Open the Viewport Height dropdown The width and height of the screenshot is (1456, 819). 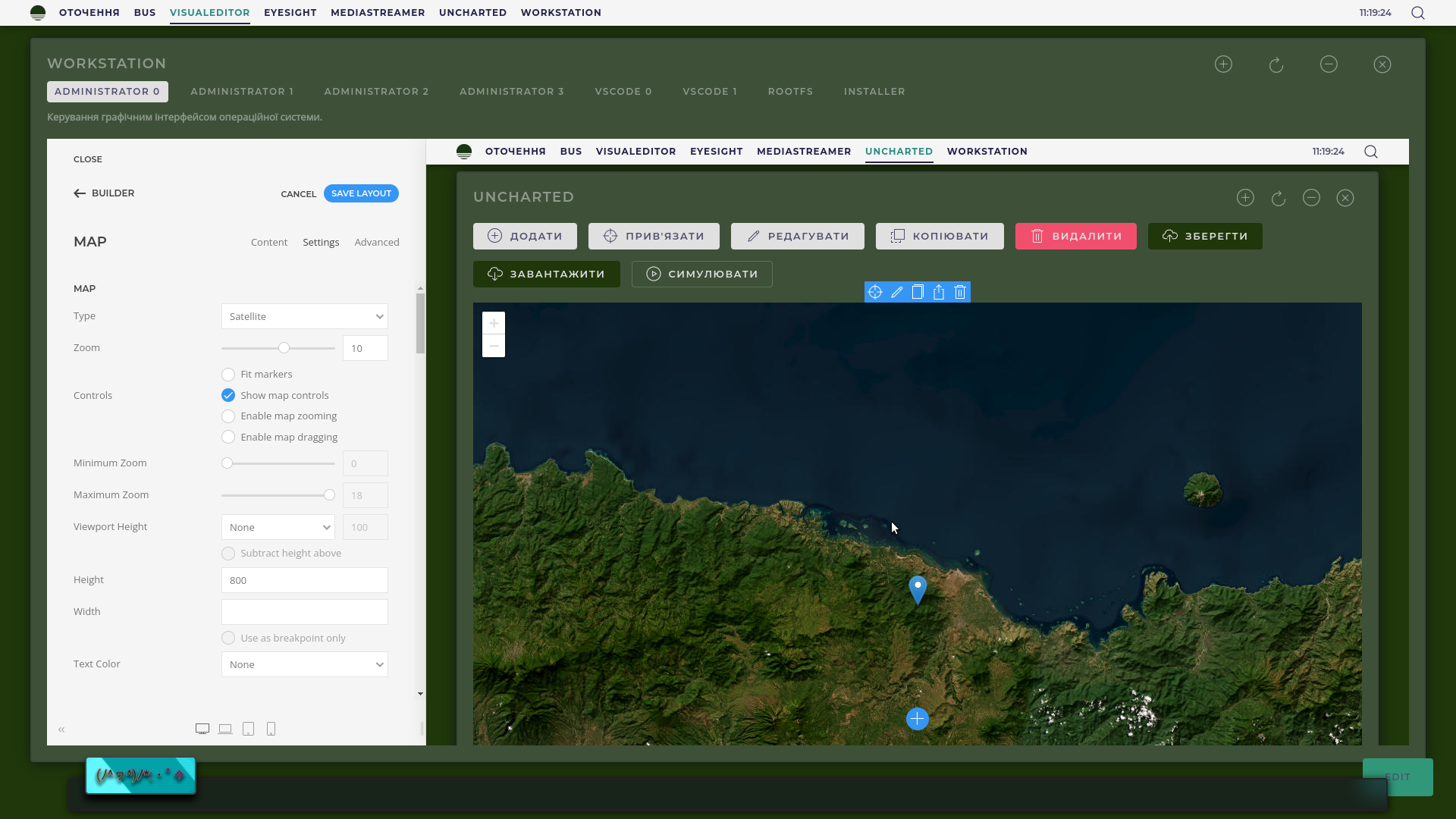(278, 527)
